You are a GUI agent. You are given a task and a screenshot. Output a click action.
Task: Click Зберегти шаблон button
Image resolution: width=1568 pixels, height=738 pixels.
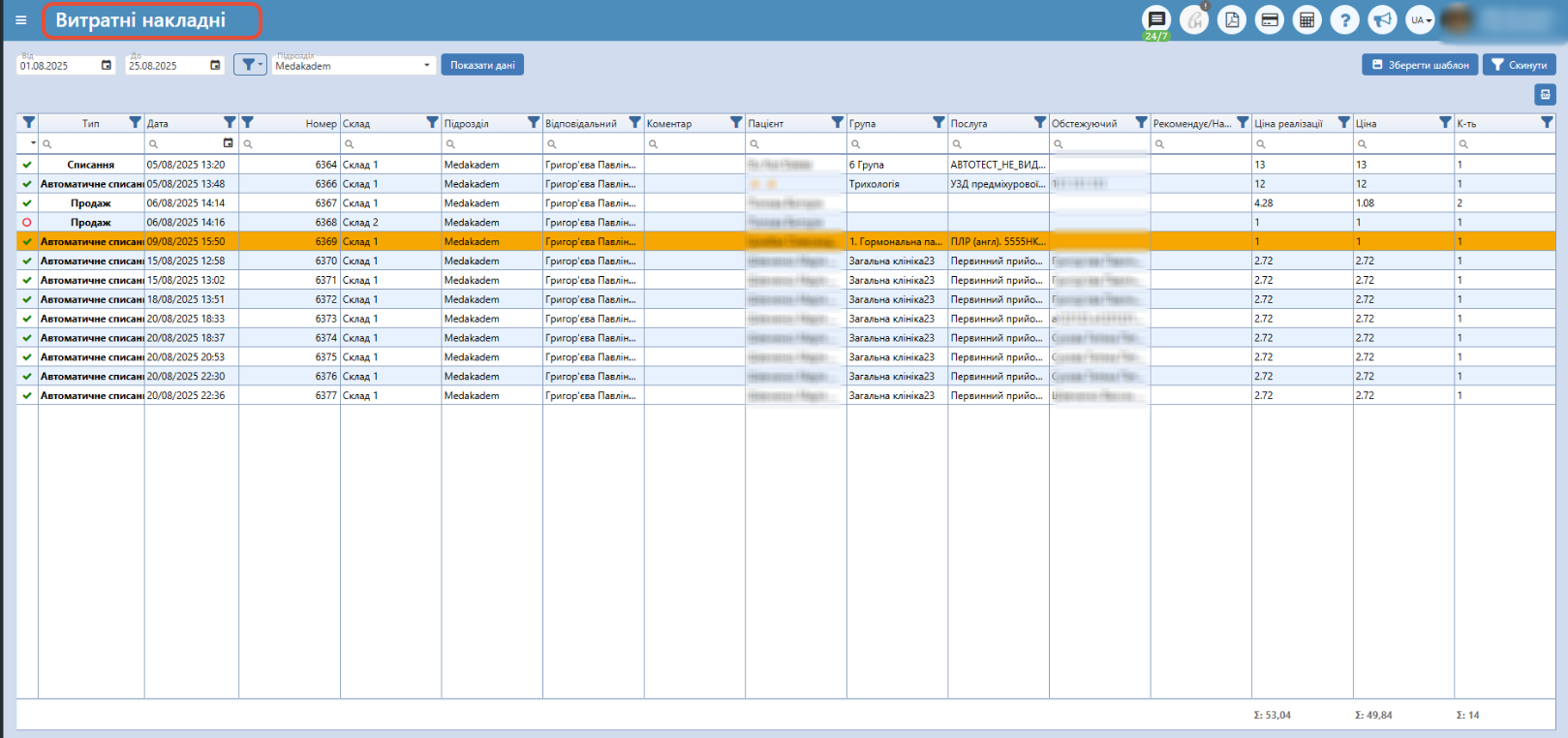1420,65
